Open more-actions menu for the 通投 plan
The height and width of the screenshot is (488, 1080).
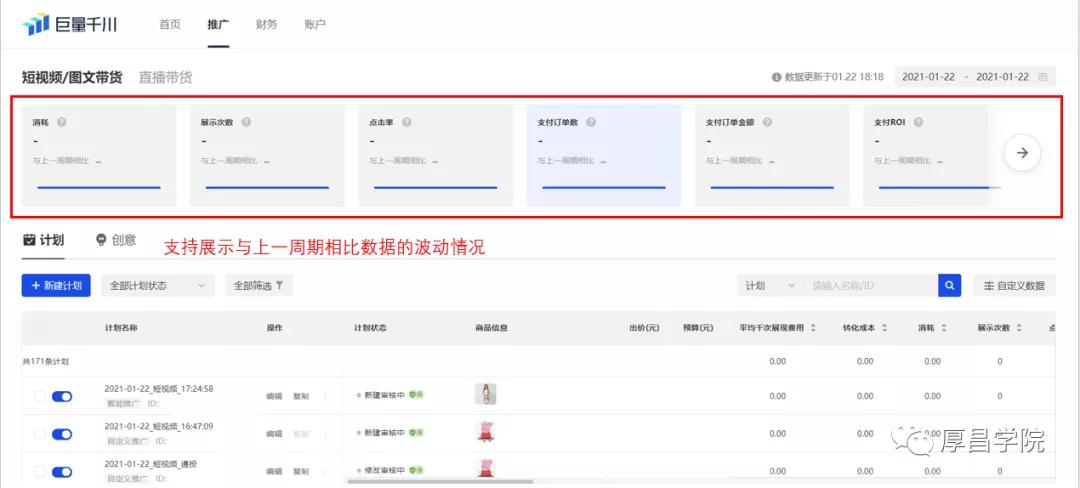click(x=325, y=471)
